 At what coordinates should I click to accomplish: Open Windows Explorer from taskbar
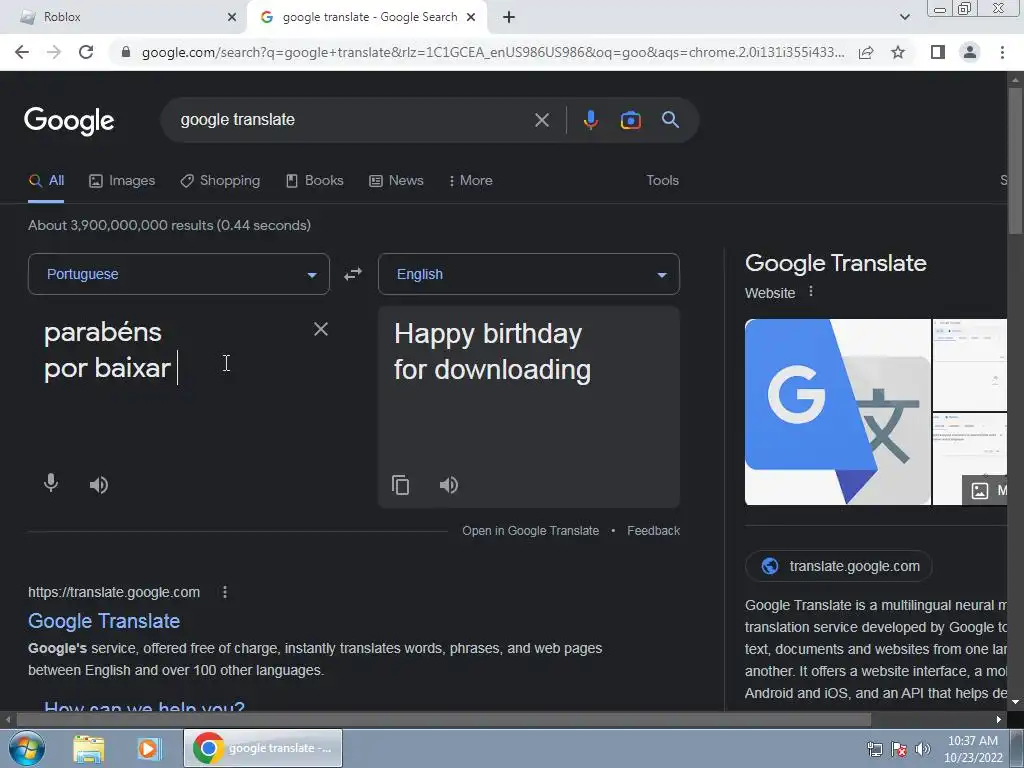tap(89, 748)
